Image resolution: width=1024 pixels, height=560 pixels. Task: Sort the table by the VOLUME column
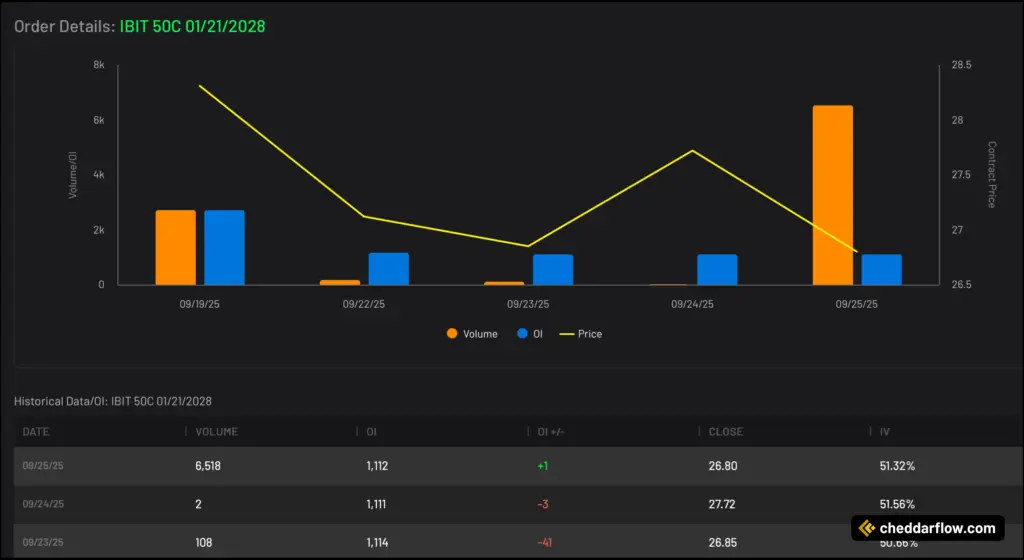pyautogui.click(x=217, y=431)
